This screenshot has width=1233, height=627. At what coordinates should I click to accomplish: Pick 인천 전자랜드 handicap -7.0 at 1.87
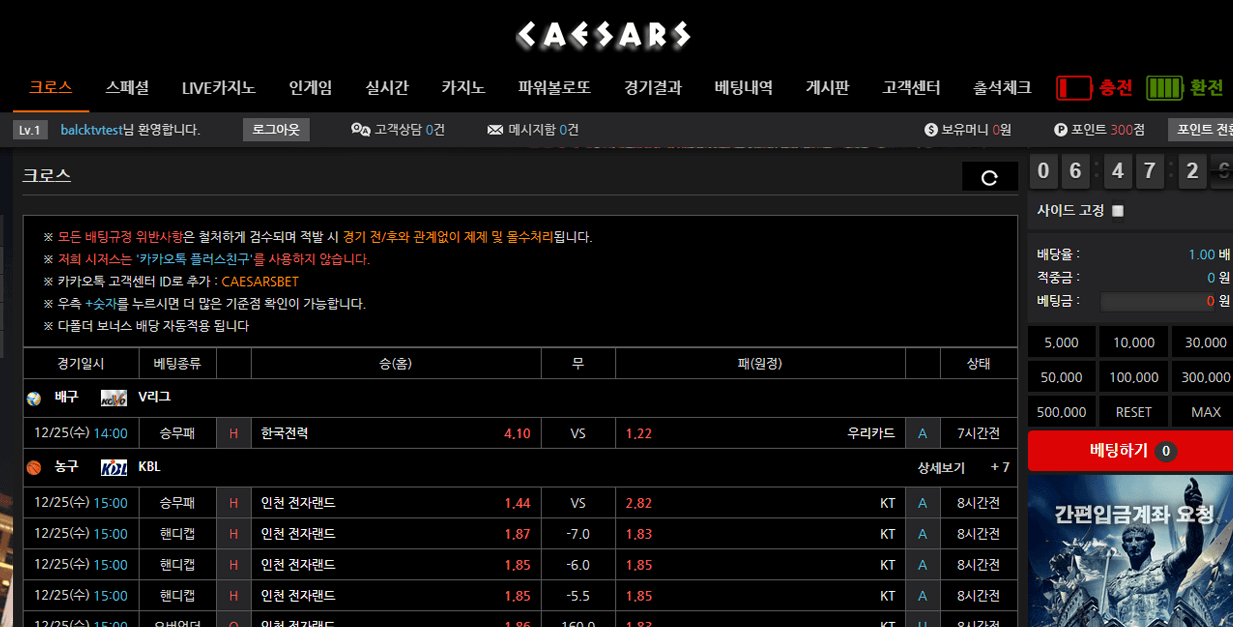tap(396, 534)
